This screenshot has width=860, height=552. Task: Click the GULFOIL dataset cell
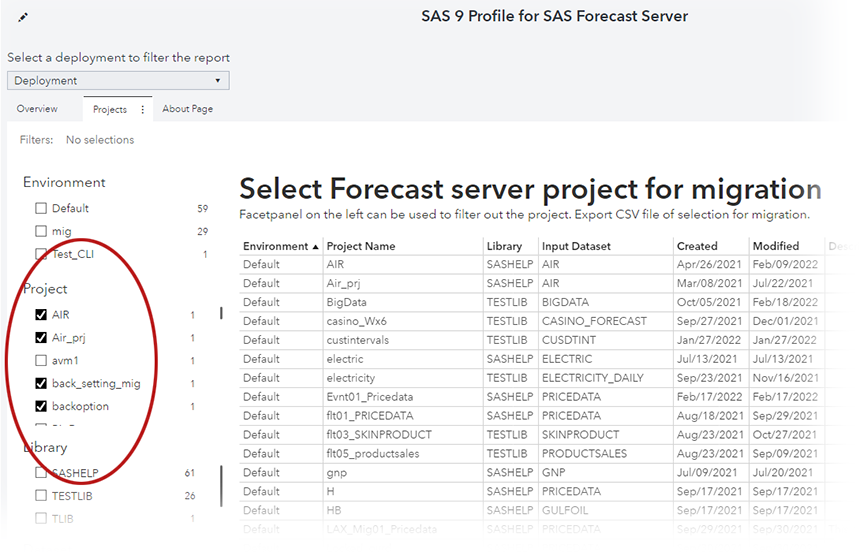click(564, 510)
